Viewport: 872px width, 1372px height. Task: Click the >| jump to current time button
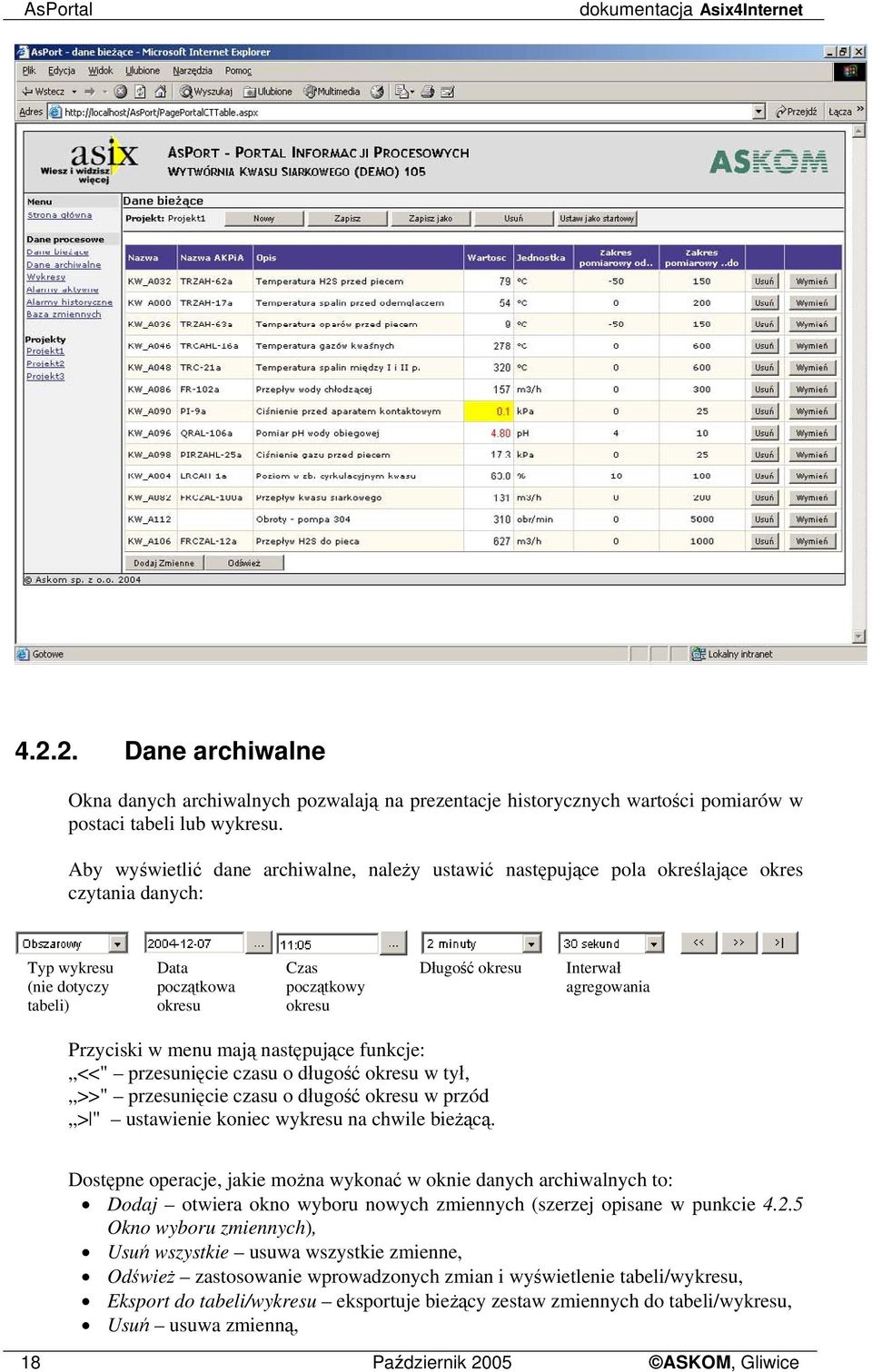[x=779, y=943]
